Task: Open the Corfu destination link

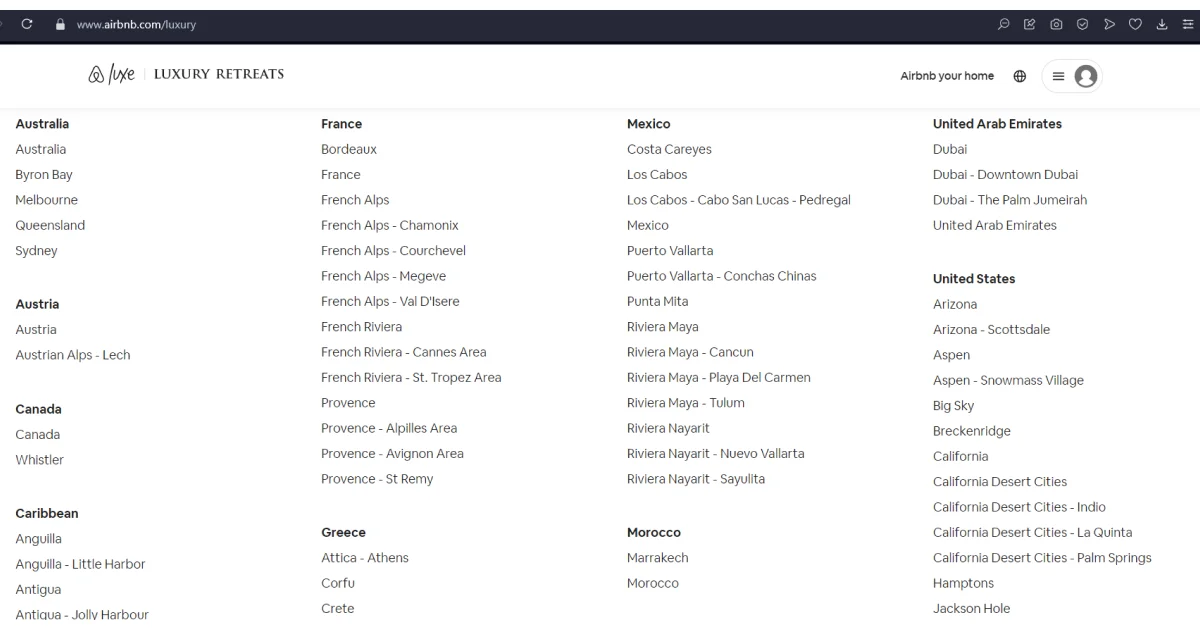Action: 338,583
